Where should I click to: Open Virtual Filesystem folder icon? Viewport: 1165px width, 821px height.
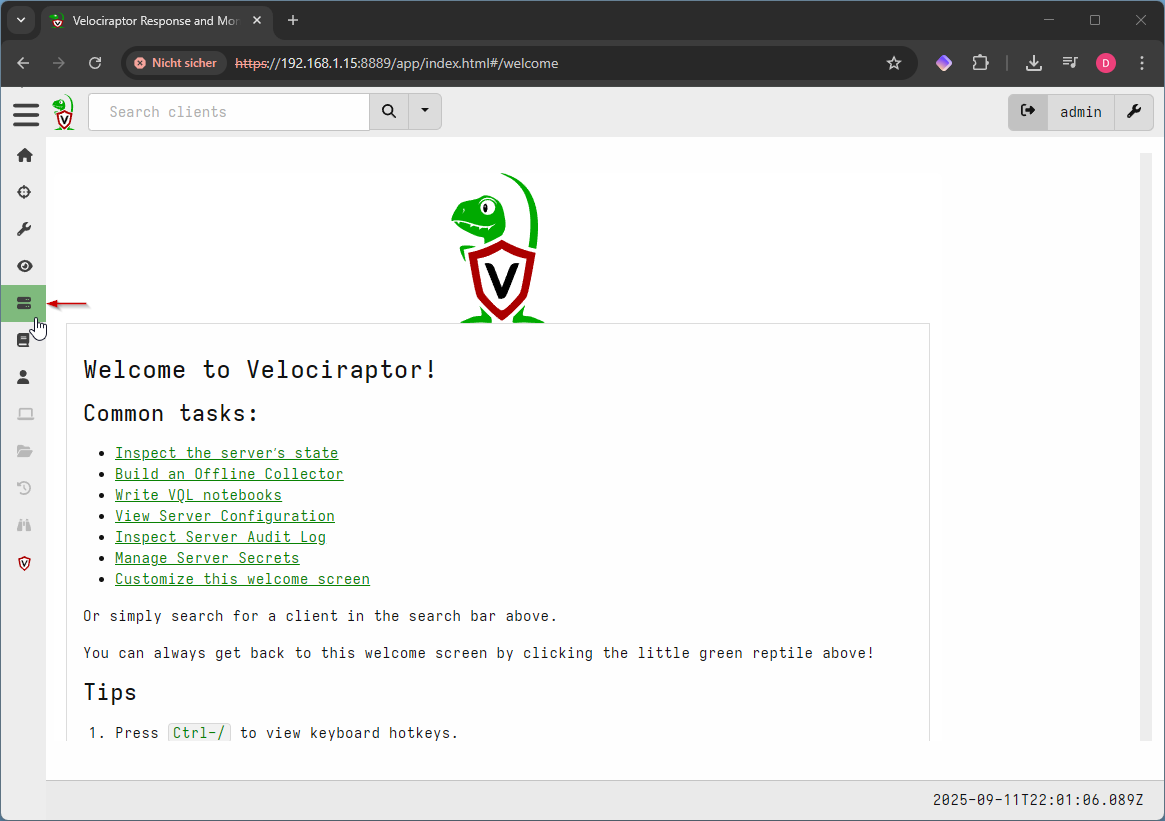pos(25,451)
